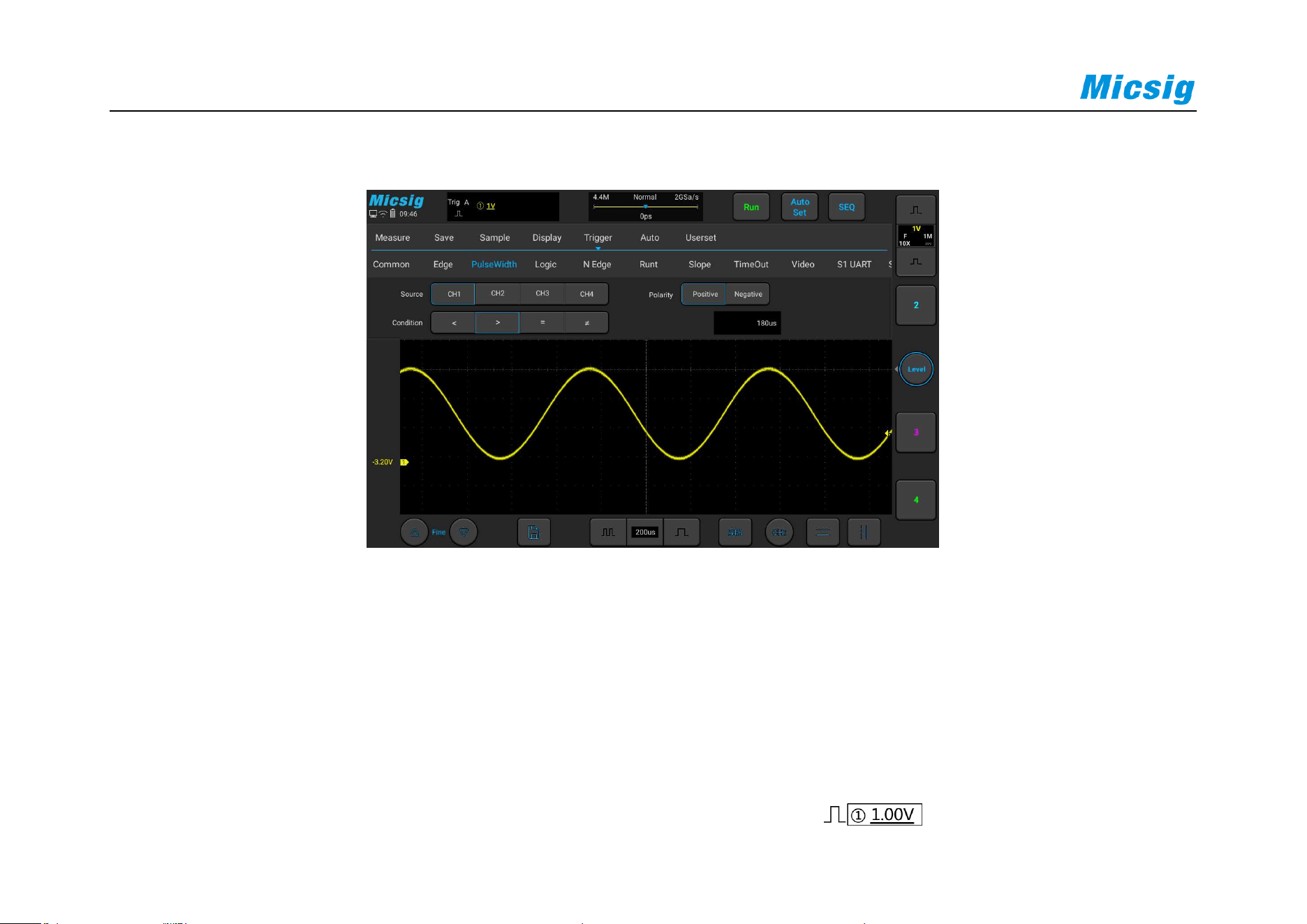Switch to the Runt trigger tab
The height and width of the screenshot is (924, 1307).
[x=649, y=264]
